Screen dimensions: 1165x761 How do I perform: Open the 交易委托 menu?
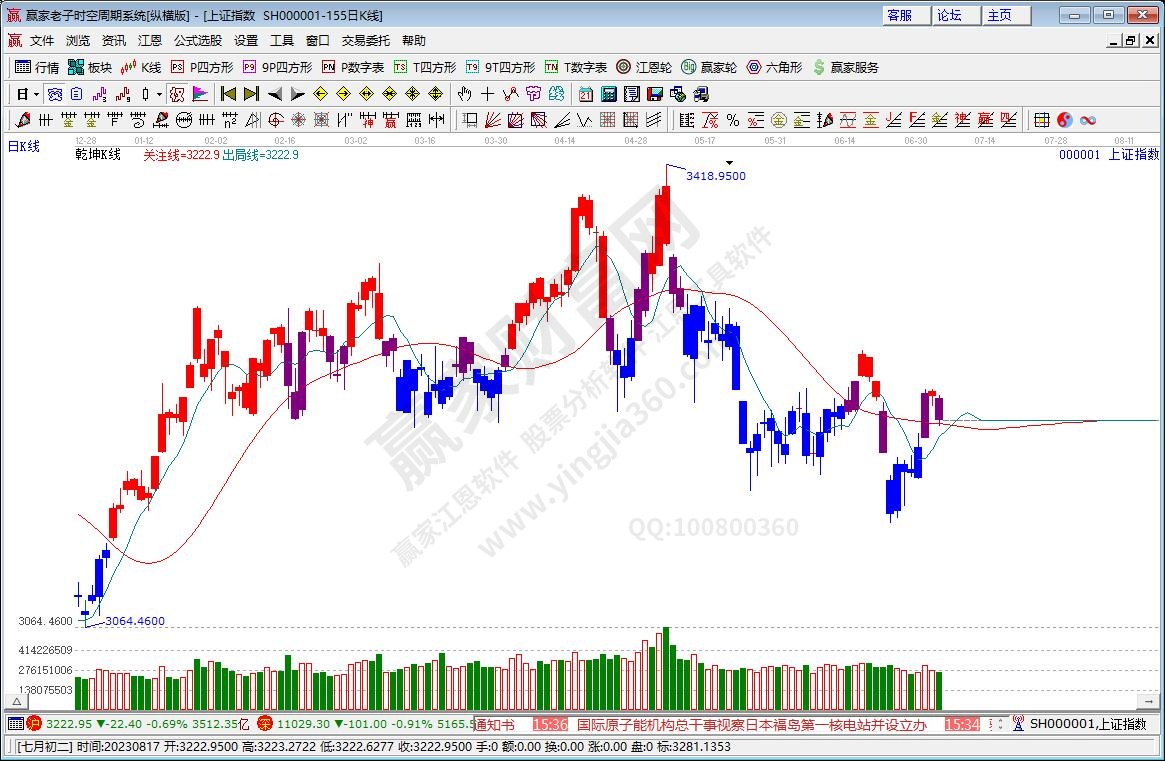pyautogui.click(x=365, y=41)
